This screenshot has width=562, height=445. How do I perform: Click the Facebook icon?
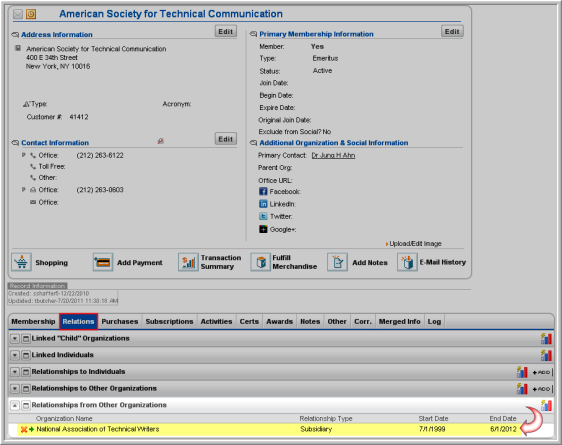pos(263,191)
